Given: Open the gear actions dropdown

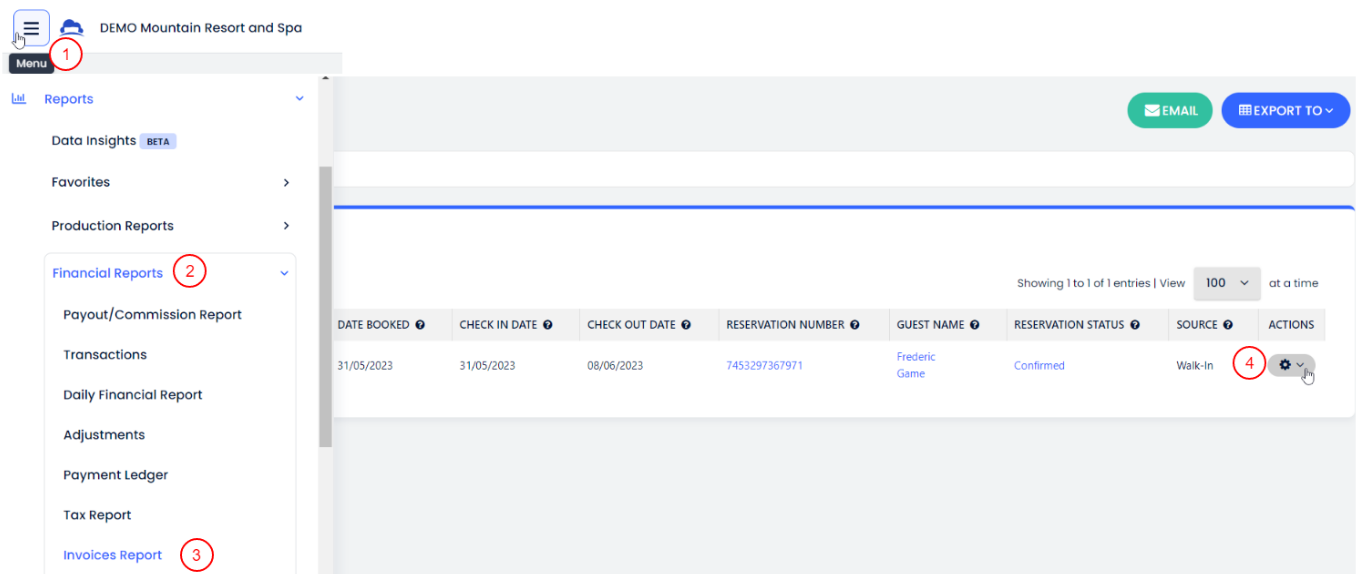Looking at the screenshot, I should [x=1290, y=366].
